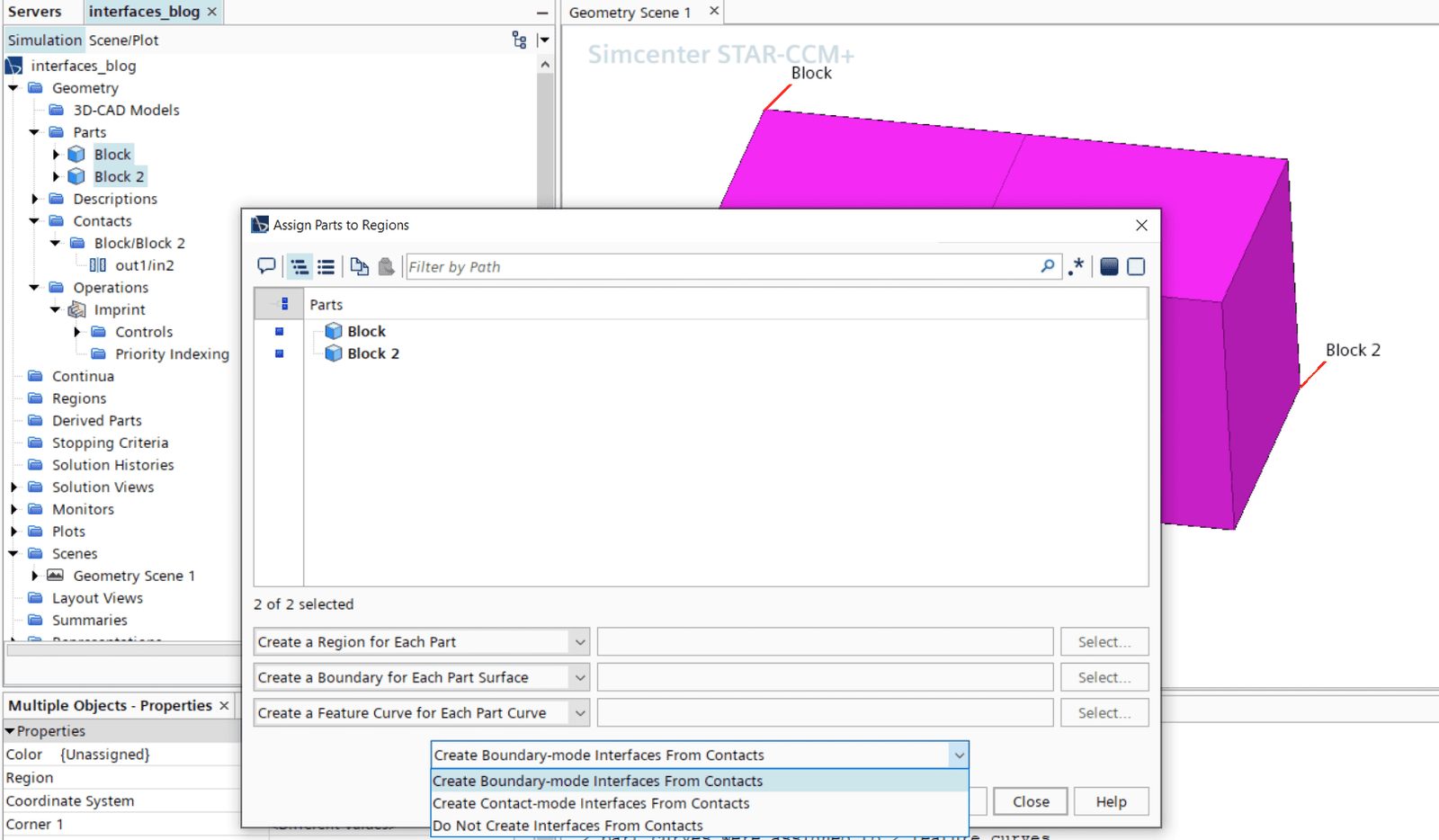1439x840 pixels.
Task: Click the tree scrollbar up arrow
Action: [x=545, y=65]
